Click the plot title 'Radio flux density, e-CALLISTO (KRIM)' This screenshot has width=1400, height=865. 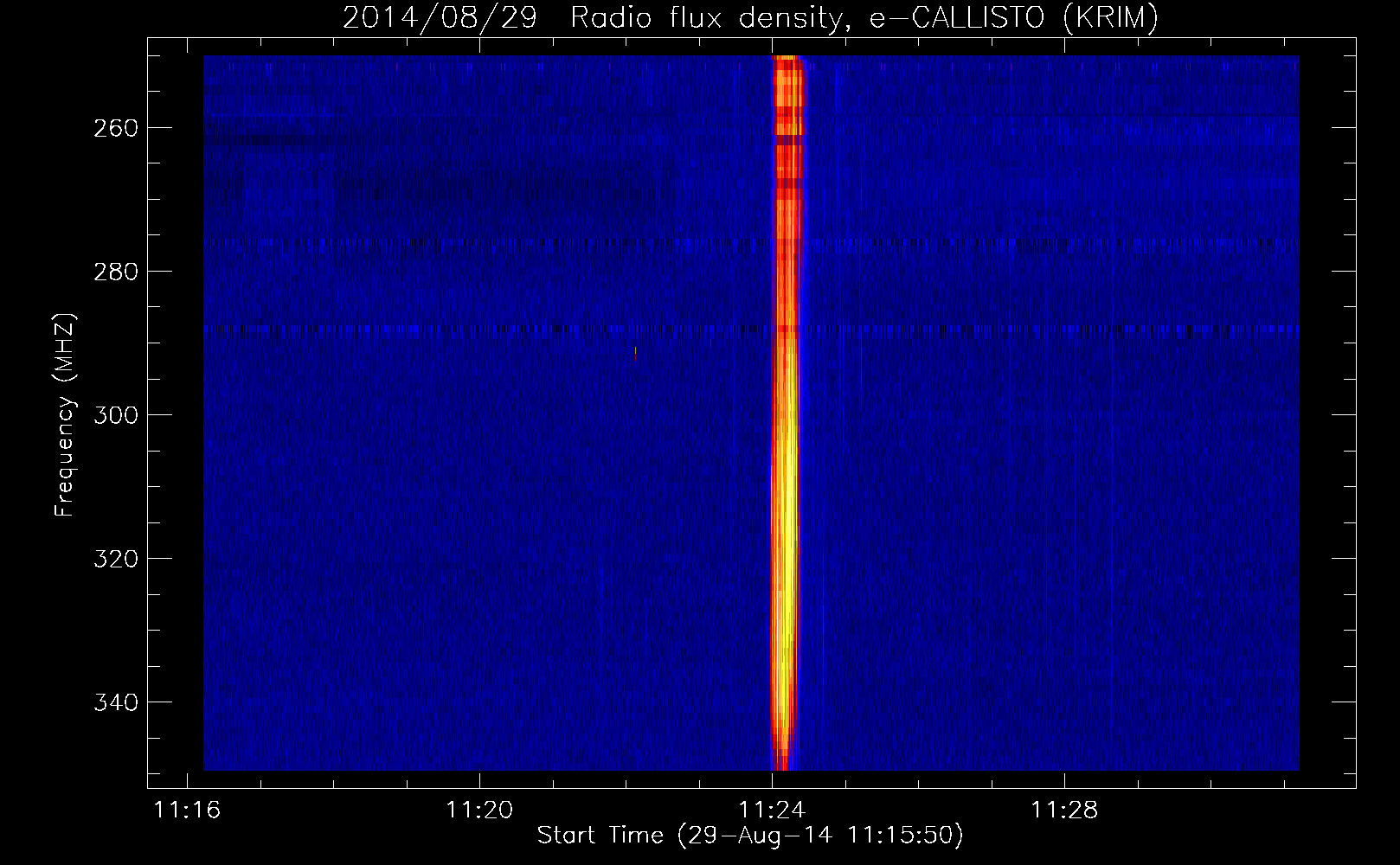(864, 17)
